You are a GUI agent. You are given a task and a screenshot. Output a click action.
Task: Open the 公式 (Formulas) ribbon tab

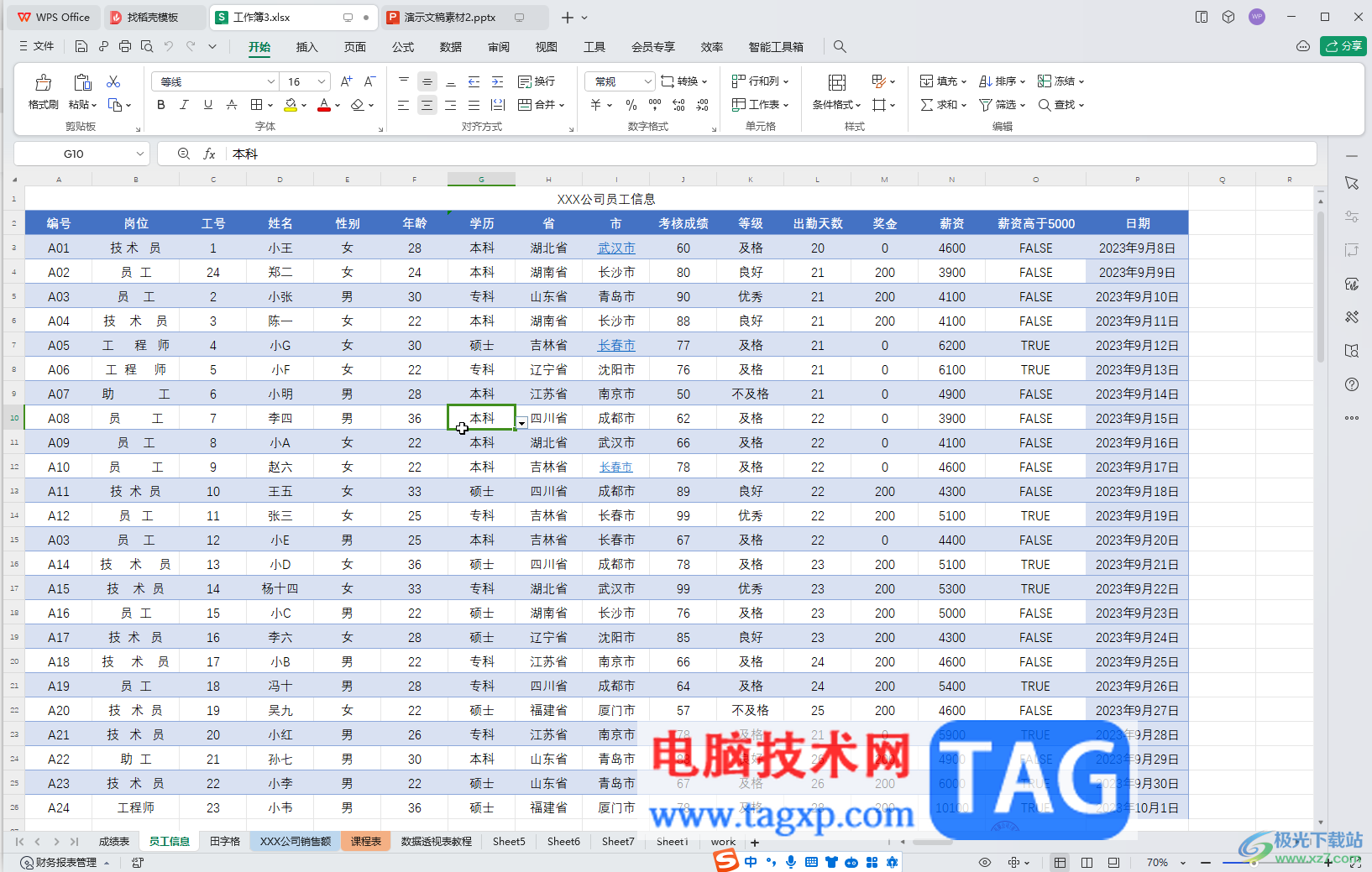click(x=403, y=47)
